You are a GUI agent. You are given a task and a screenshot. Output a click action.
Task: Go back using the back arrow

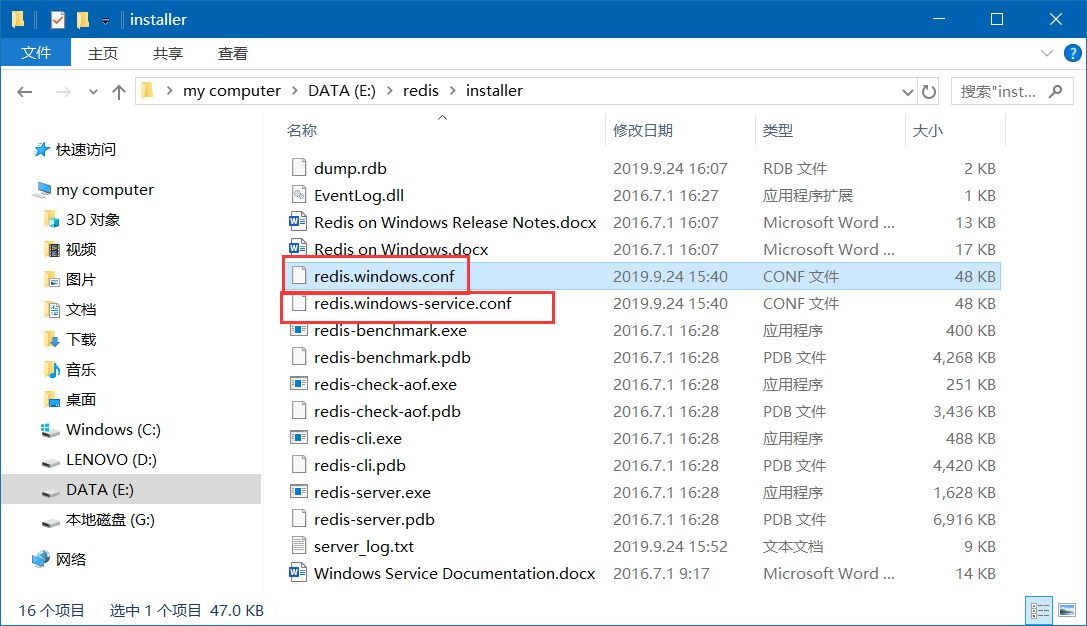(x=24, y=91)
